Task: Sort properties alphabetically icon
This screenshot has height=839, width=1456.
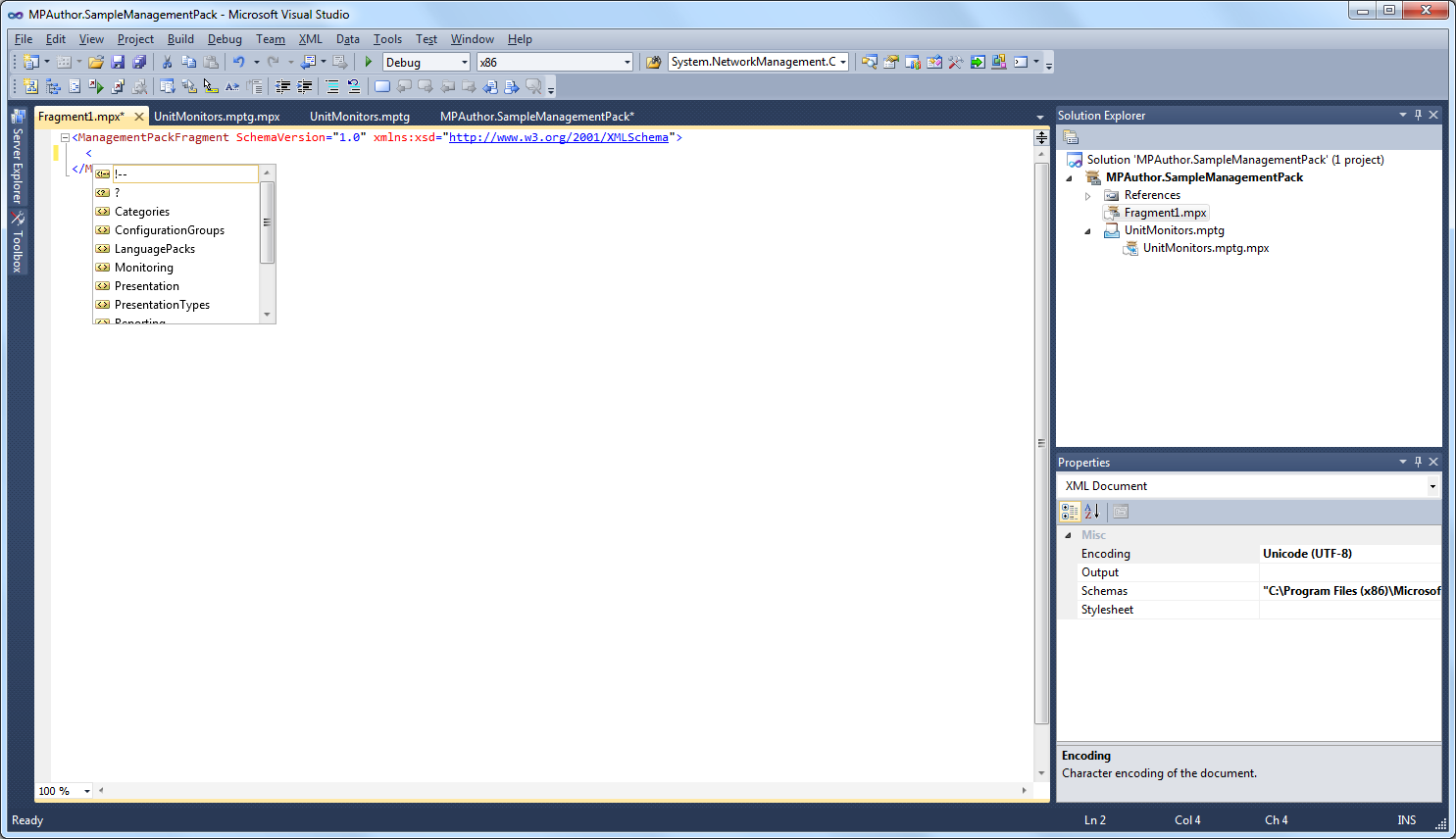Action: pos(1091,512)
